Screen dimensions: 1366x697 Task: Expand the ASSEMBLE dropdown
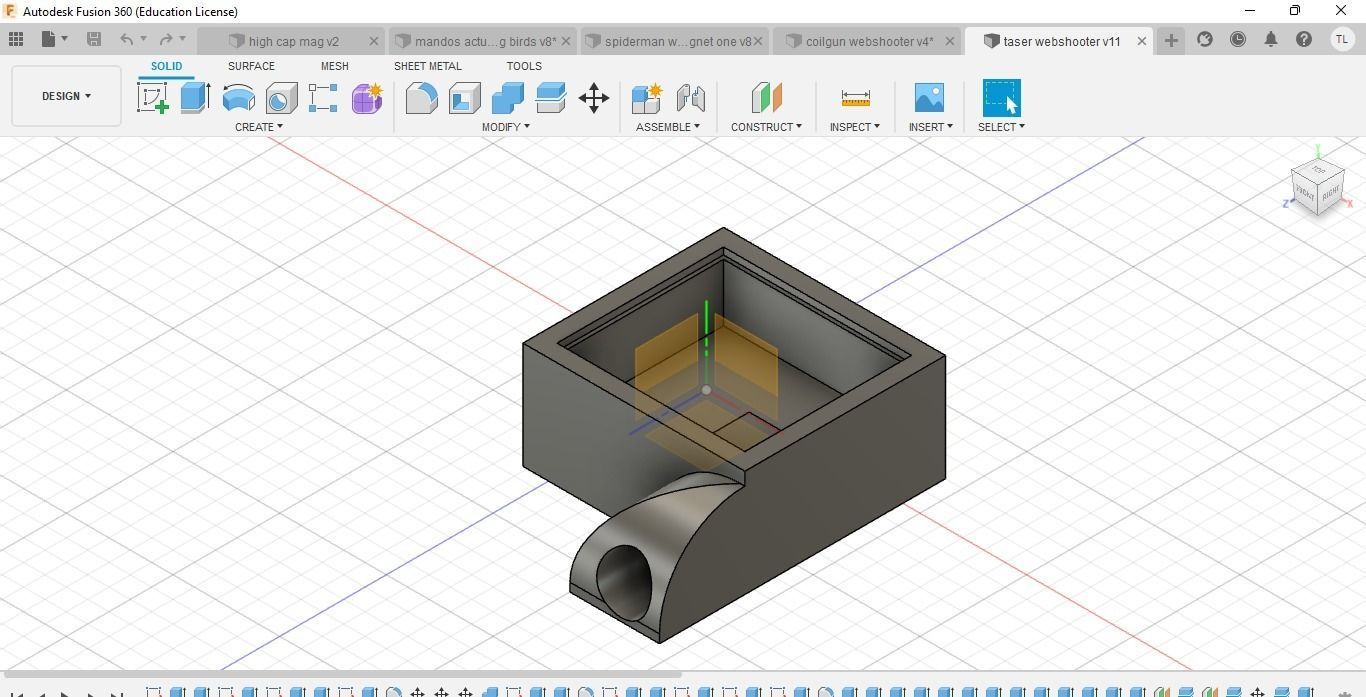click(668, 127)
